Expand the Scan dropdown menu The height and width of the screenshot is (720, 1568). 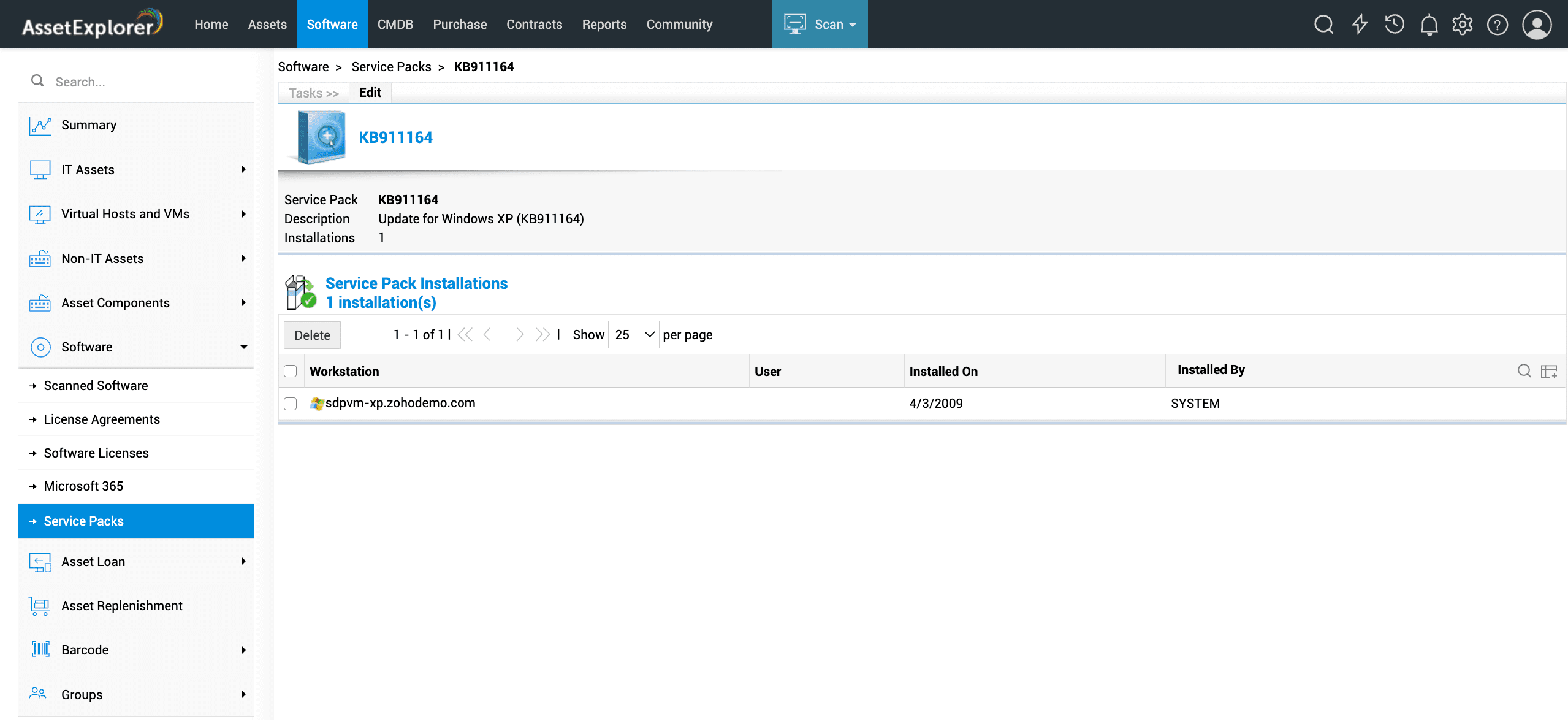pos(820,25)
